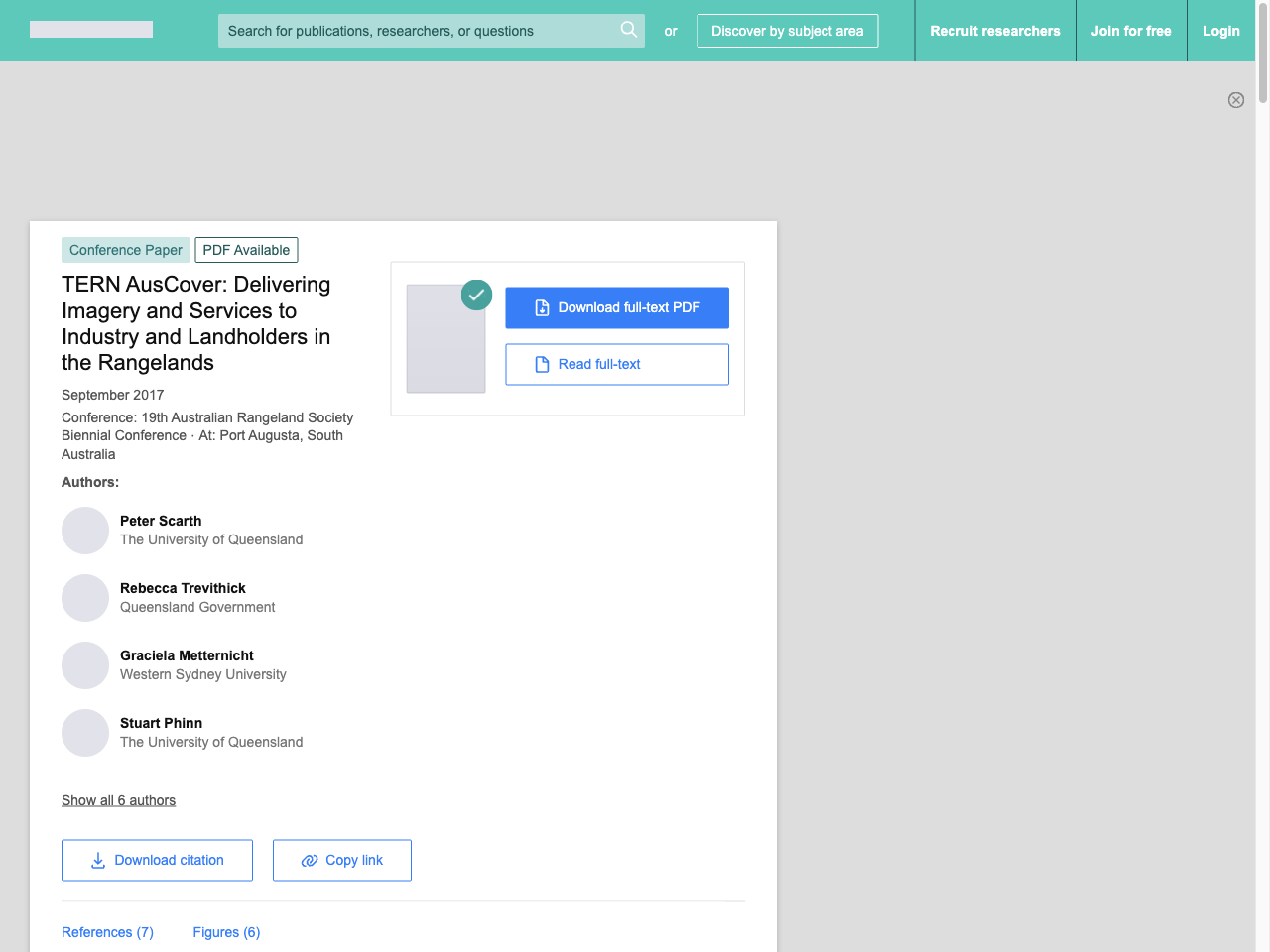Switch to the Figures (6) tab
Viewport: 1270px width, 952px height.
coord(226,932)
